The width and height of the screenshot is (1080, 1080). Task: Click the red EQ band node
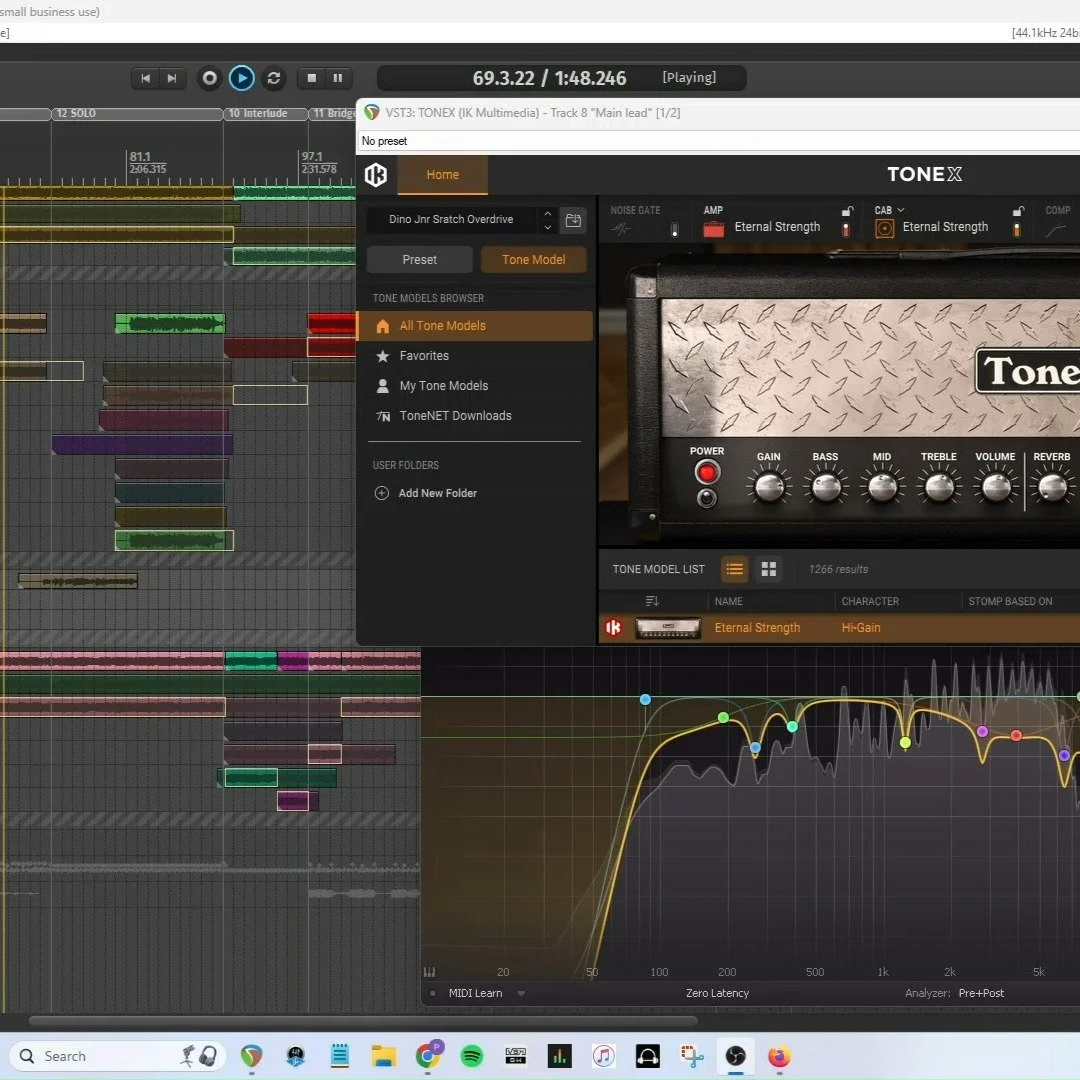1016,736
